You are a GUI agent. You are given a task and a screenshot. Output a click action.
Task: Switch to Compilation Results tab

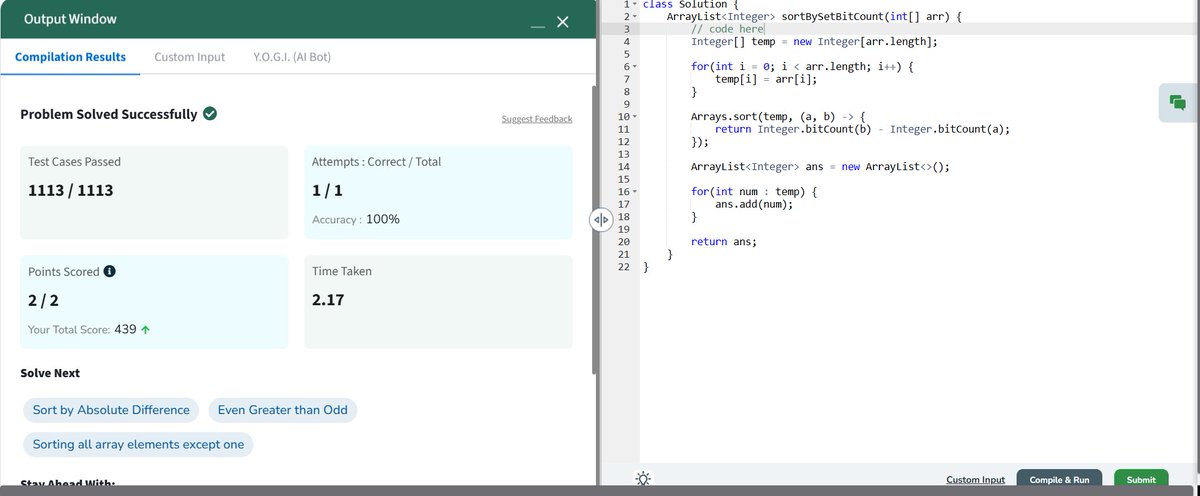[x=70, y=57]
